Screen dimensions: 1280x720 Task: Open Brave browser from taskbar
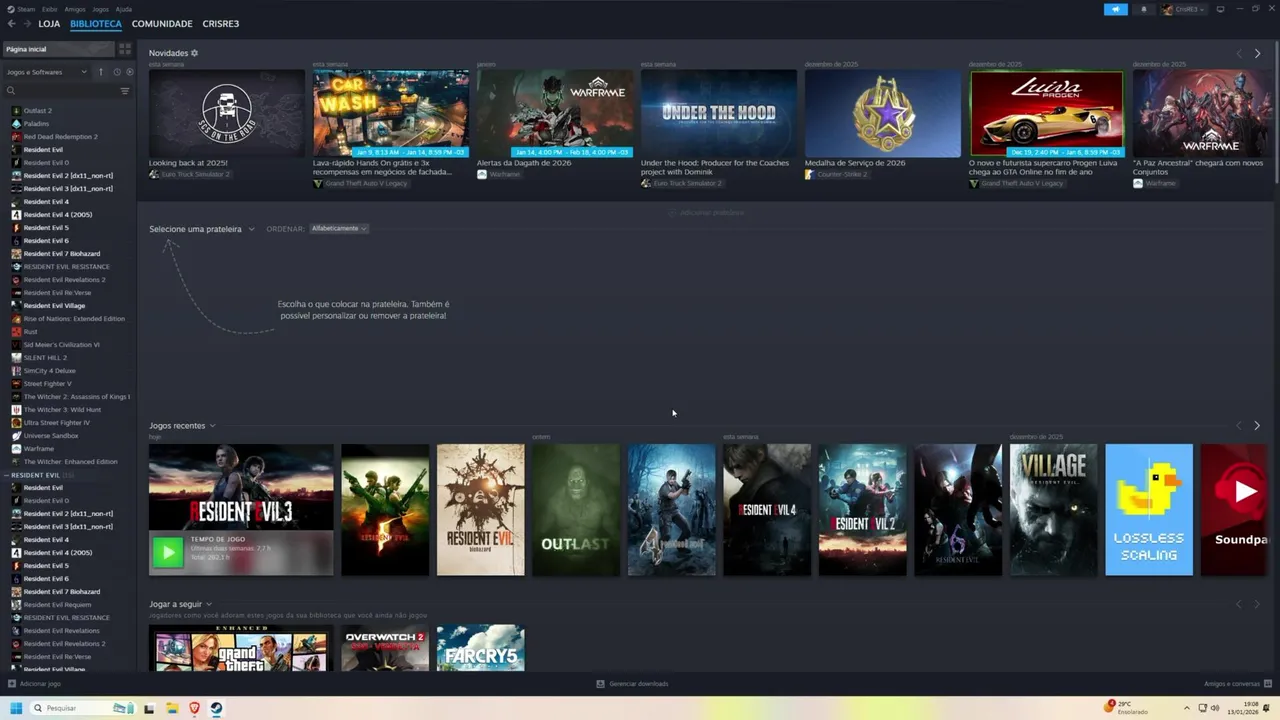coord(194,708)
